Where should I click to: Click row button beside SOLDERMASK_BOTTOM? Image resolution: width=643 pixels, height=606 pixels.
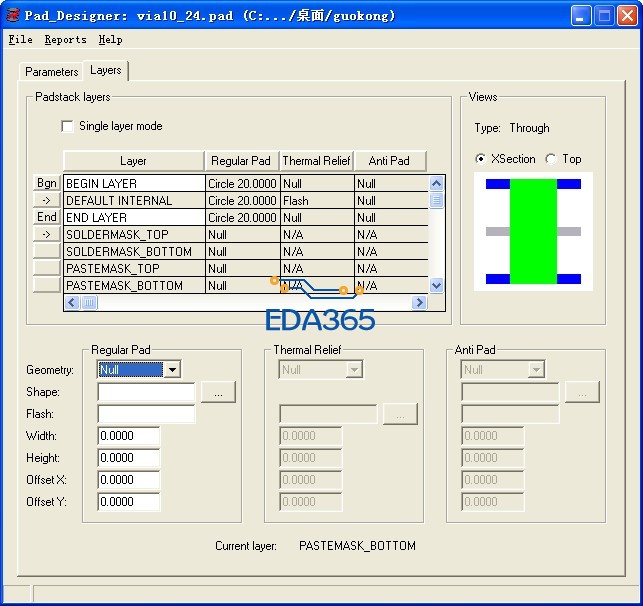coord(47,251)
